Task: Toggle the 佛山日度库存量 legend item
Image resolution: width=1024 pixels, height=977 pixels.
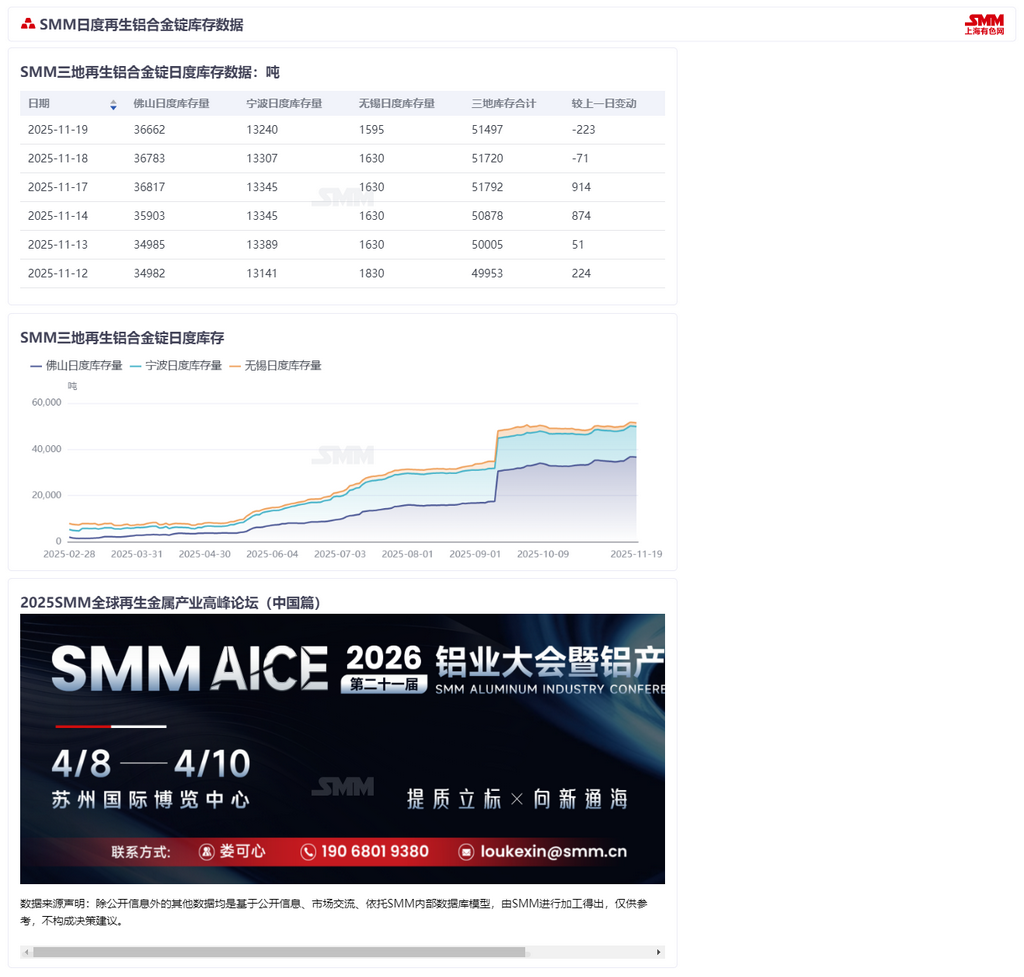Action: coord(75,365)
